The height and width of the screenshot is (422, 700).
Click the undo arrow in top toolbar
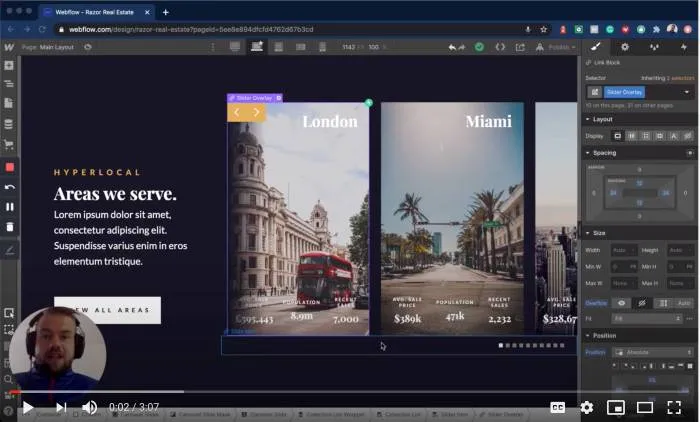(x=452, y=47)
